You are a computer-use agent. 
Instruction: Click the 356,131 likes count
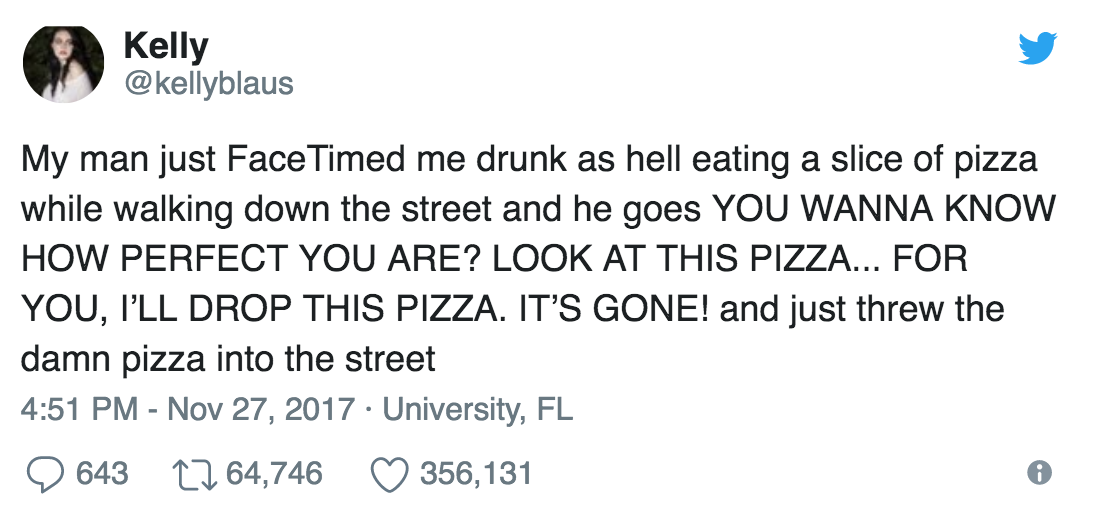474,473
